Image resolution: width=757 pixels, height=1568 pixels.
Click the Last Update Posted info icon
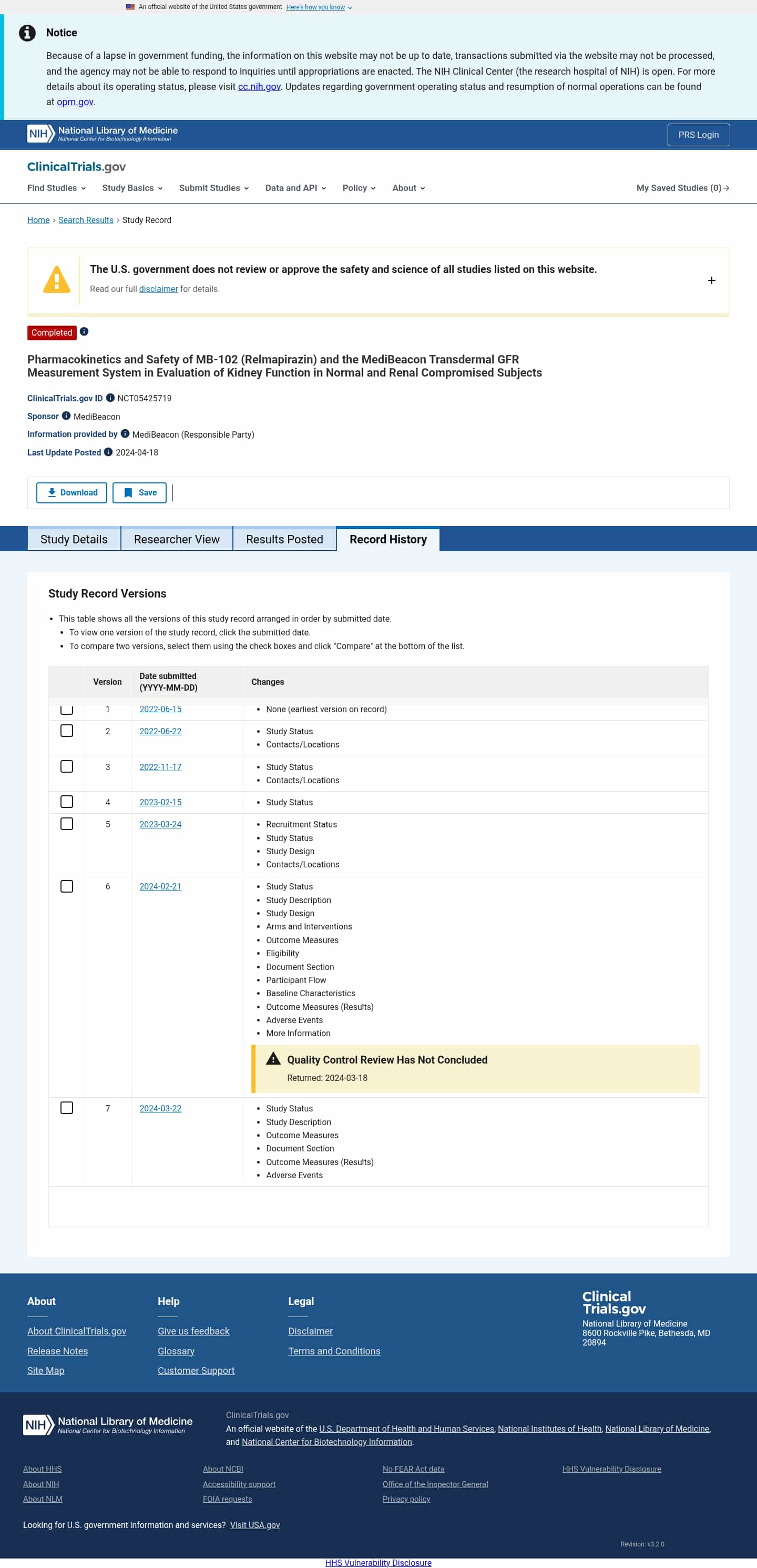click(x=108, y=452)
